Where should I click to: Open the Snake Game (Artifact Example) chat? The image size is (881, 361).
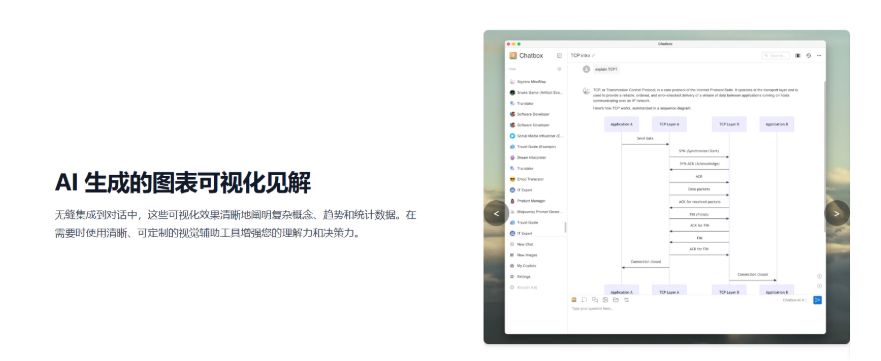pyautogui.click(x=537, y=93)
